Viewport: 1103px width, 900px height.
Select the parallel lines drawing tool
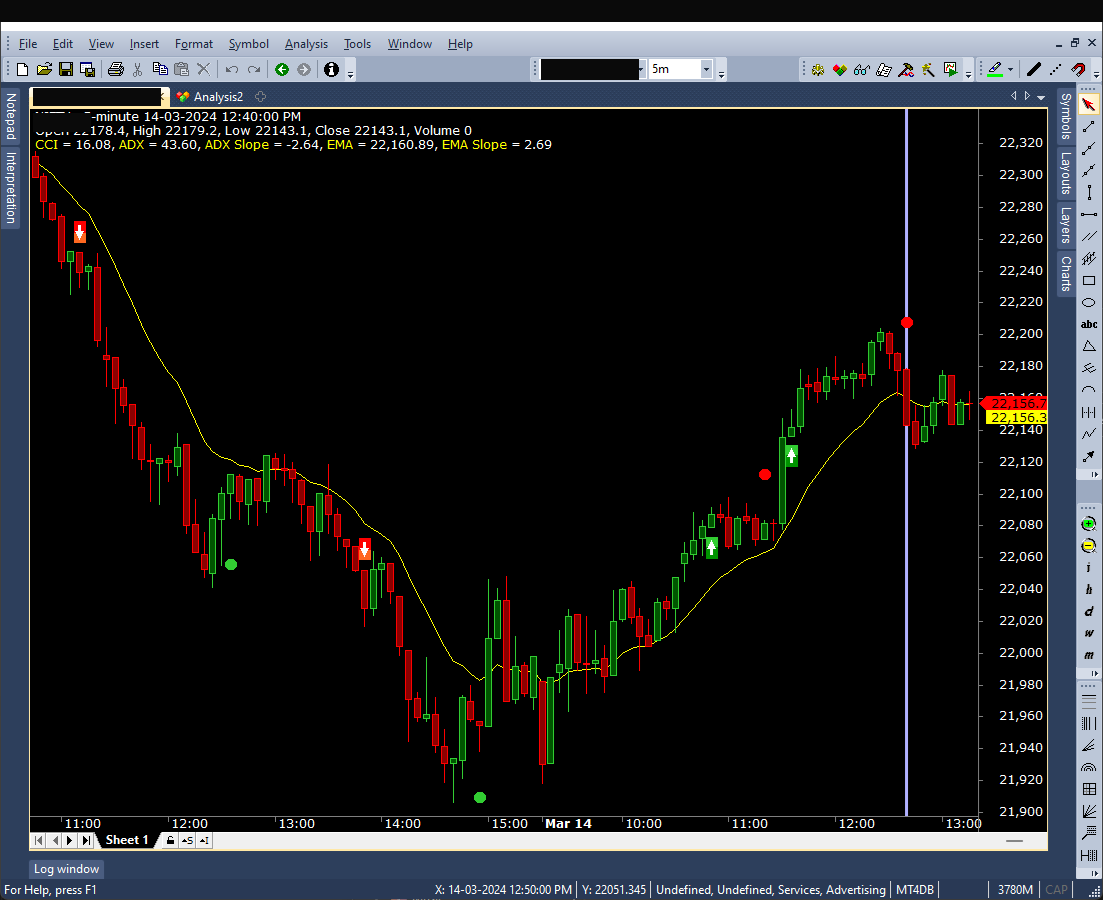tap(1088, 236)
